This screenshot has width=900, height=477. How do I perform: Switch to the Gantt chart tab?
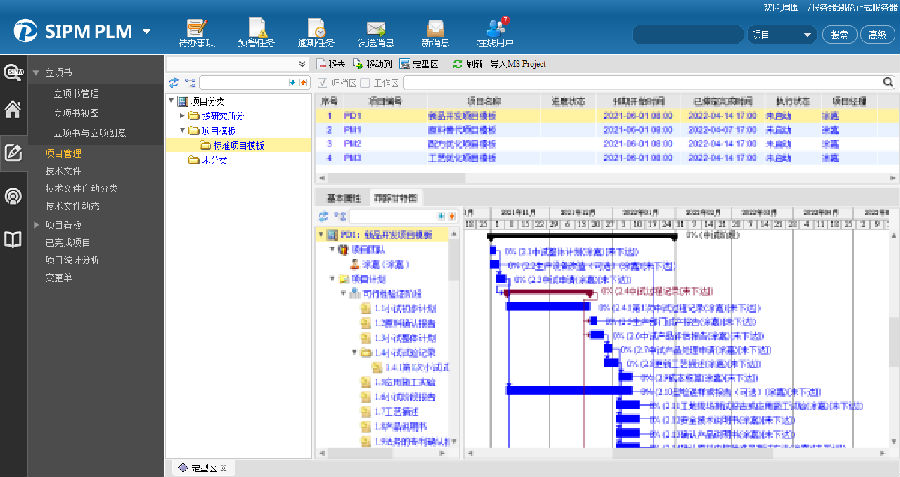tap(395, 198)
